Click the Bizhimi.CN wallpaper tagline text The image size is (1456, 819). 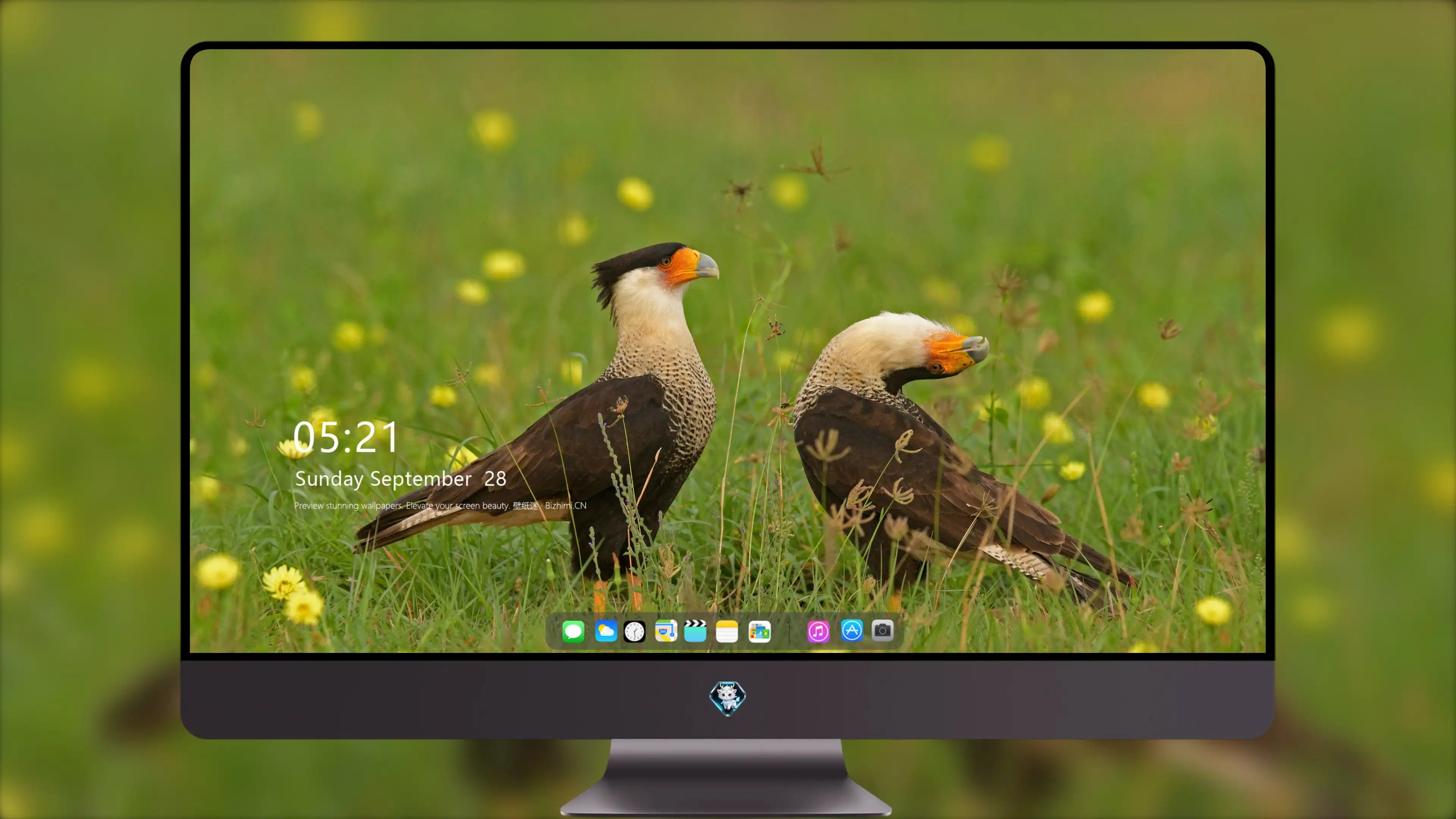coord(440,505)
